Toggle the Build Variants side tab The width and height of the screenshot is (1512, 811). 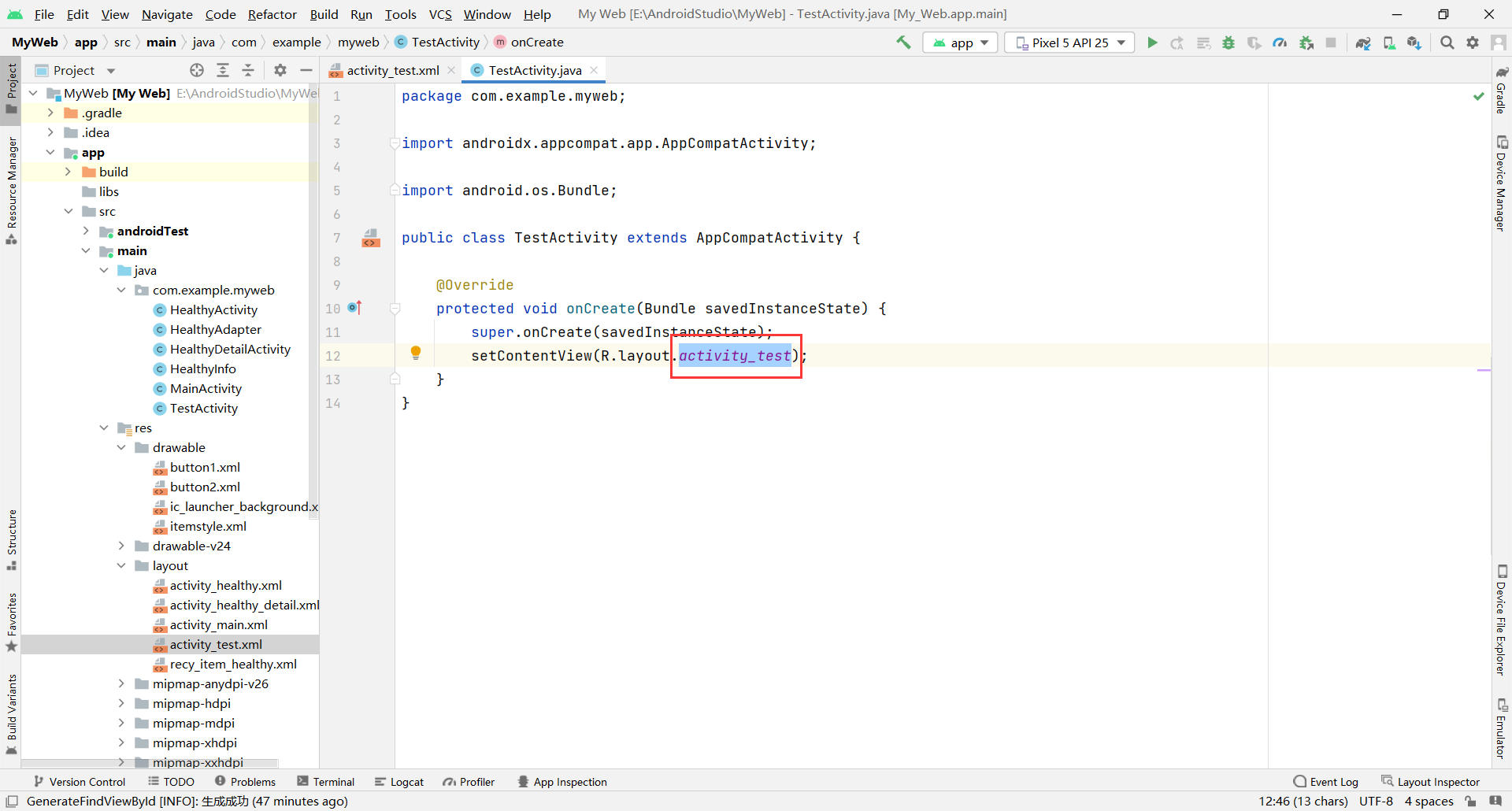11,713
